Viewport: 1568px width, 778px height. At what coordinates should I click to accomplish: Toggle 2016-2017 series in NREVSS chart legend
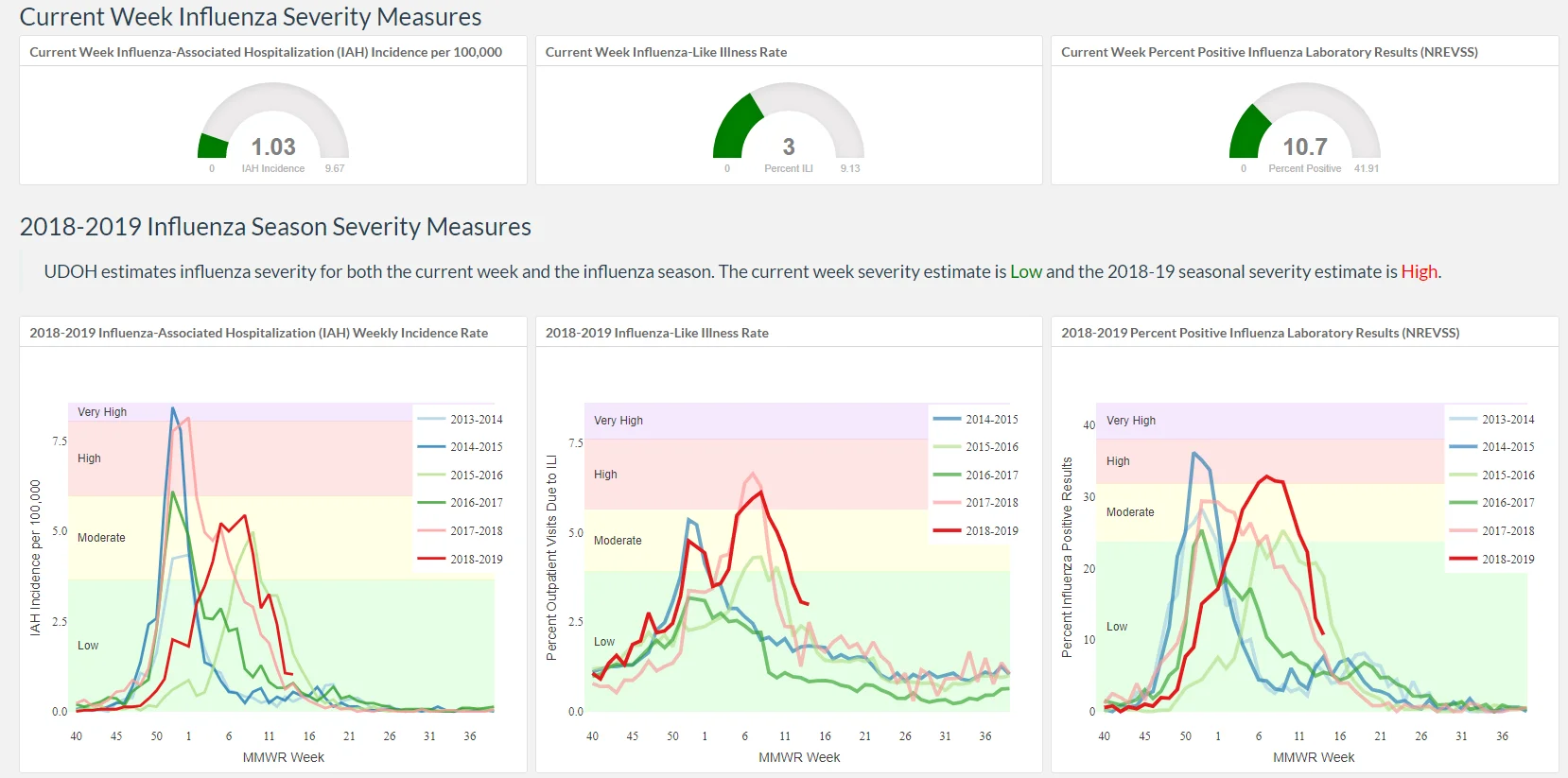pos(1492,503)
